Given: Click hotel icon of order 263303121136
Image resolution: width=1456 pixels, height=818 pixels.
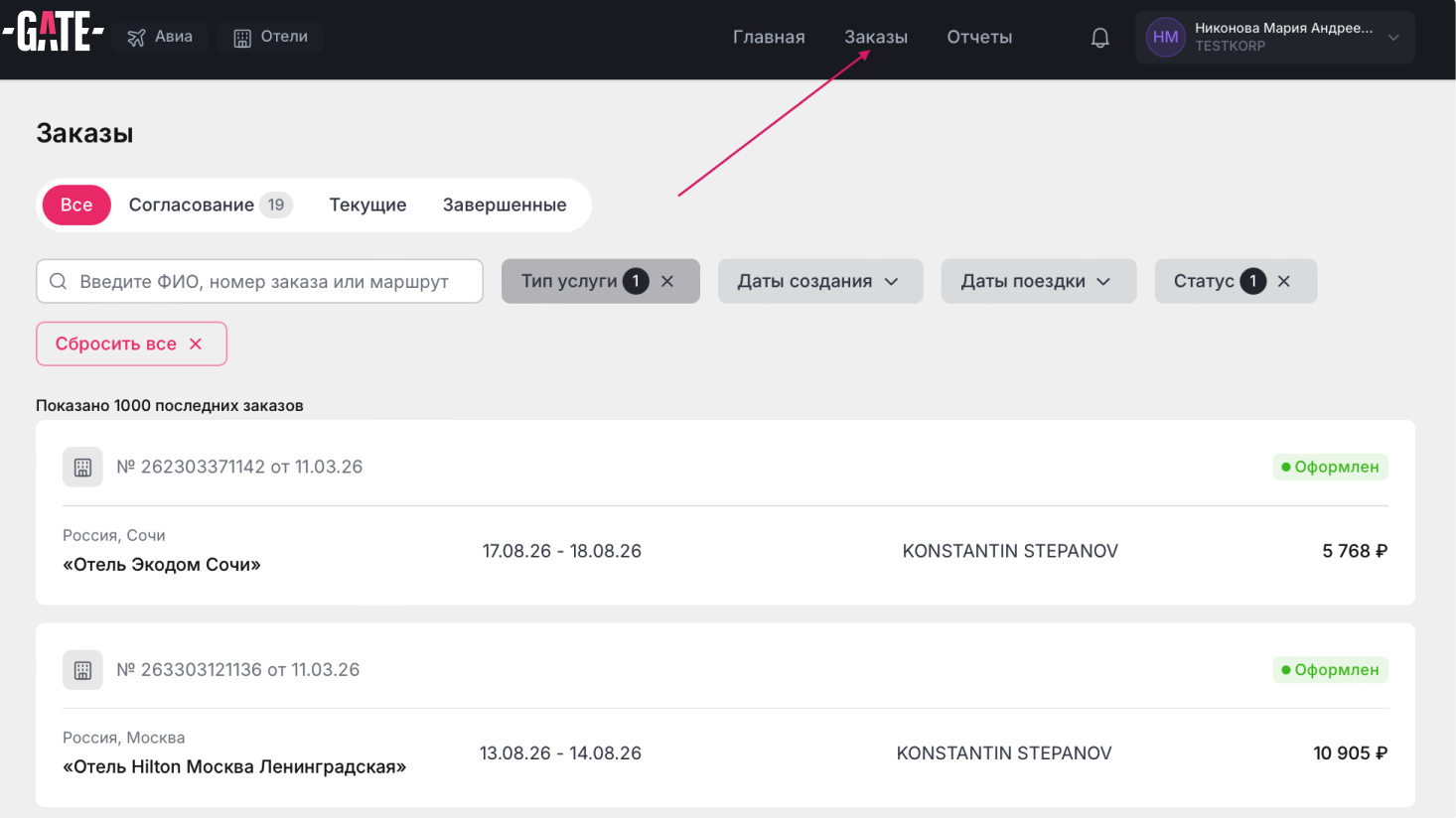Looking at the screenshot, I should [x=82, y=670].
